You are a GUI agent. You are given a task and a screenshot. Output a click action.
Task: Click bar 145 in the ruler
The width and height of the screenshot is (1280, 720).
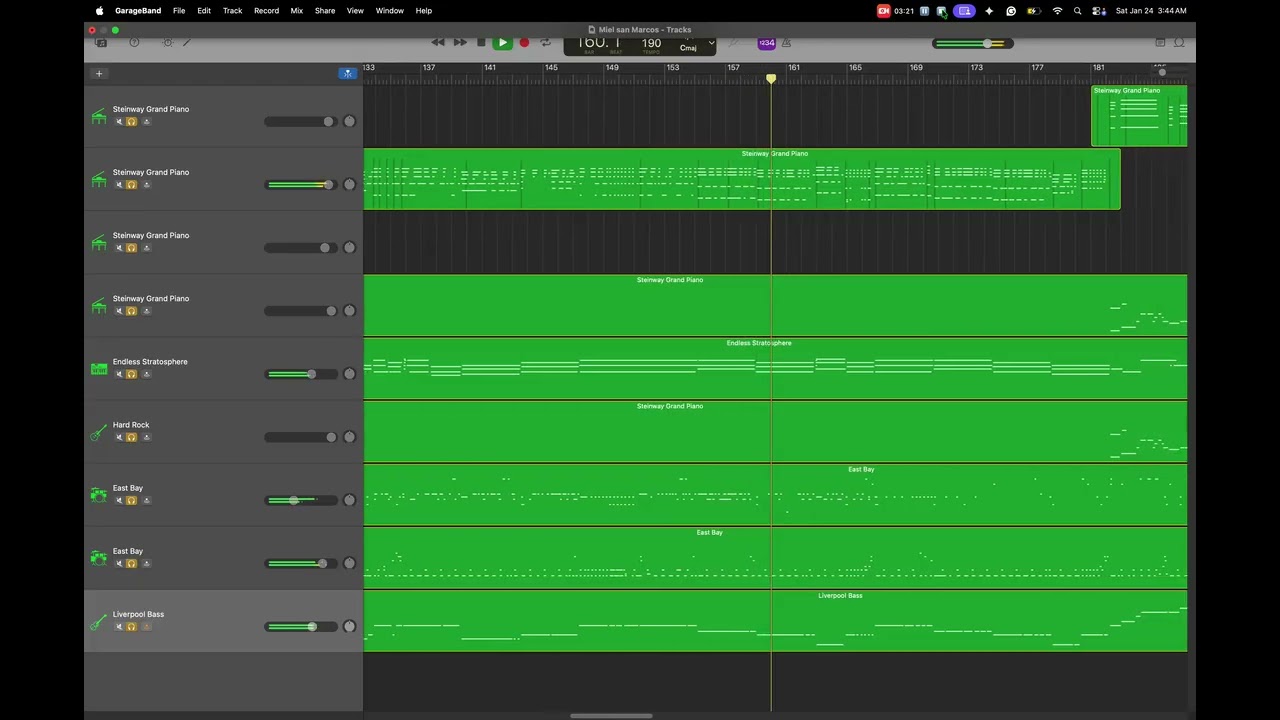[x=551, y=68]
